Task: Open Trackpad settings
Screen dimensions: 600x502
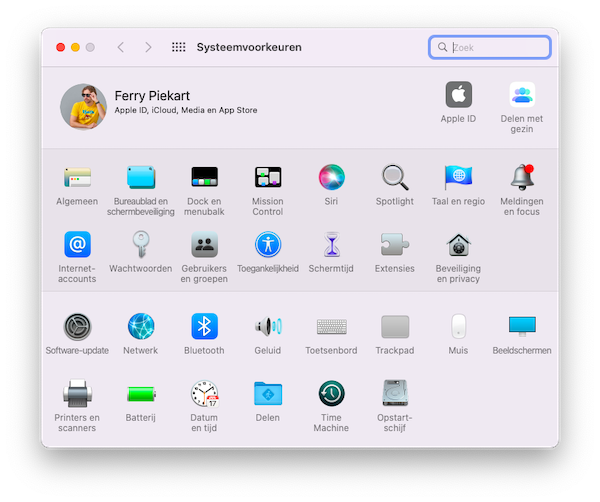Action: coord(395,327)
